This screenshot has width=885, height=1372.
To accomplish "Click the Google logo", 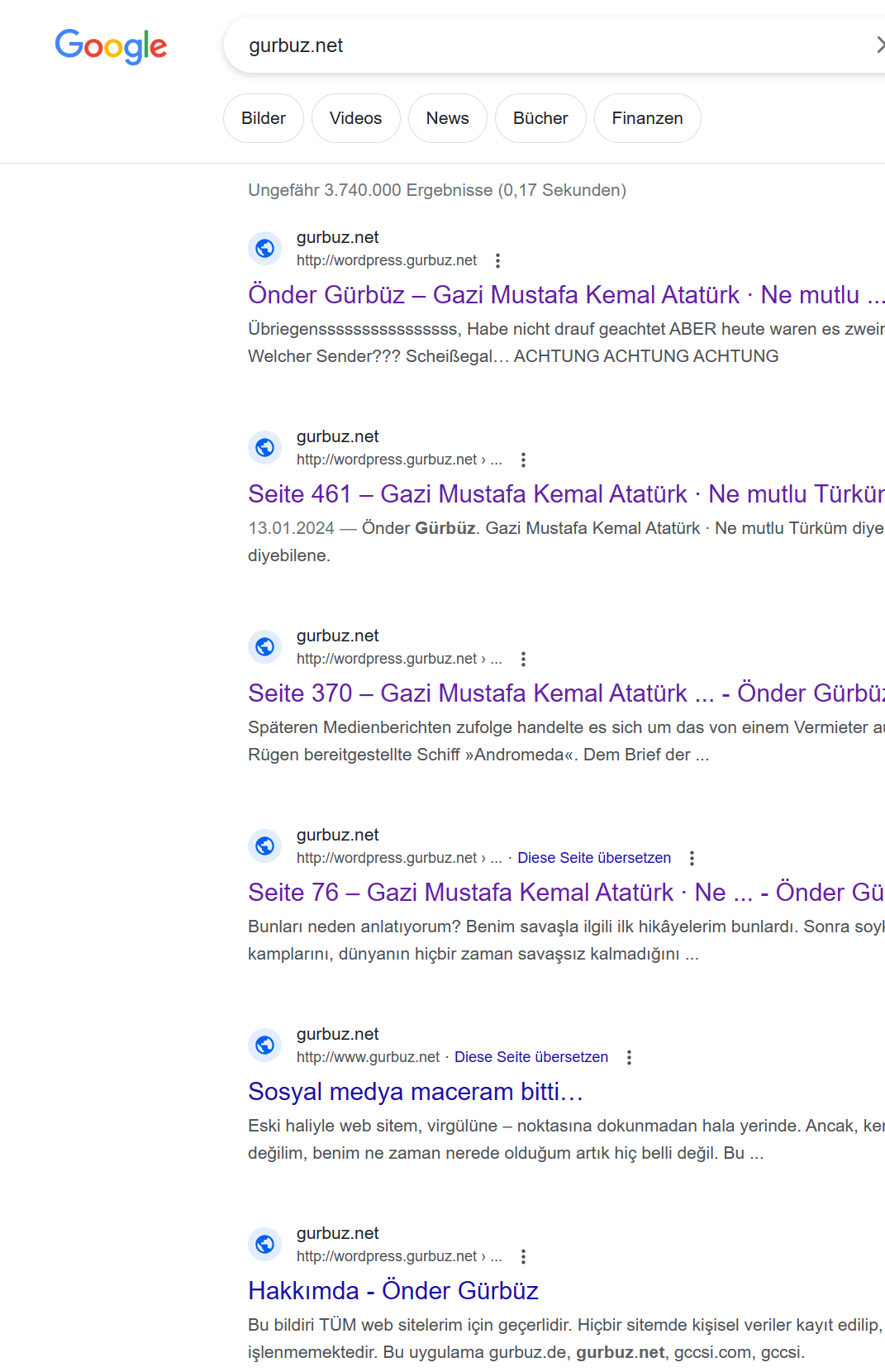I will (x=111, y=46).
